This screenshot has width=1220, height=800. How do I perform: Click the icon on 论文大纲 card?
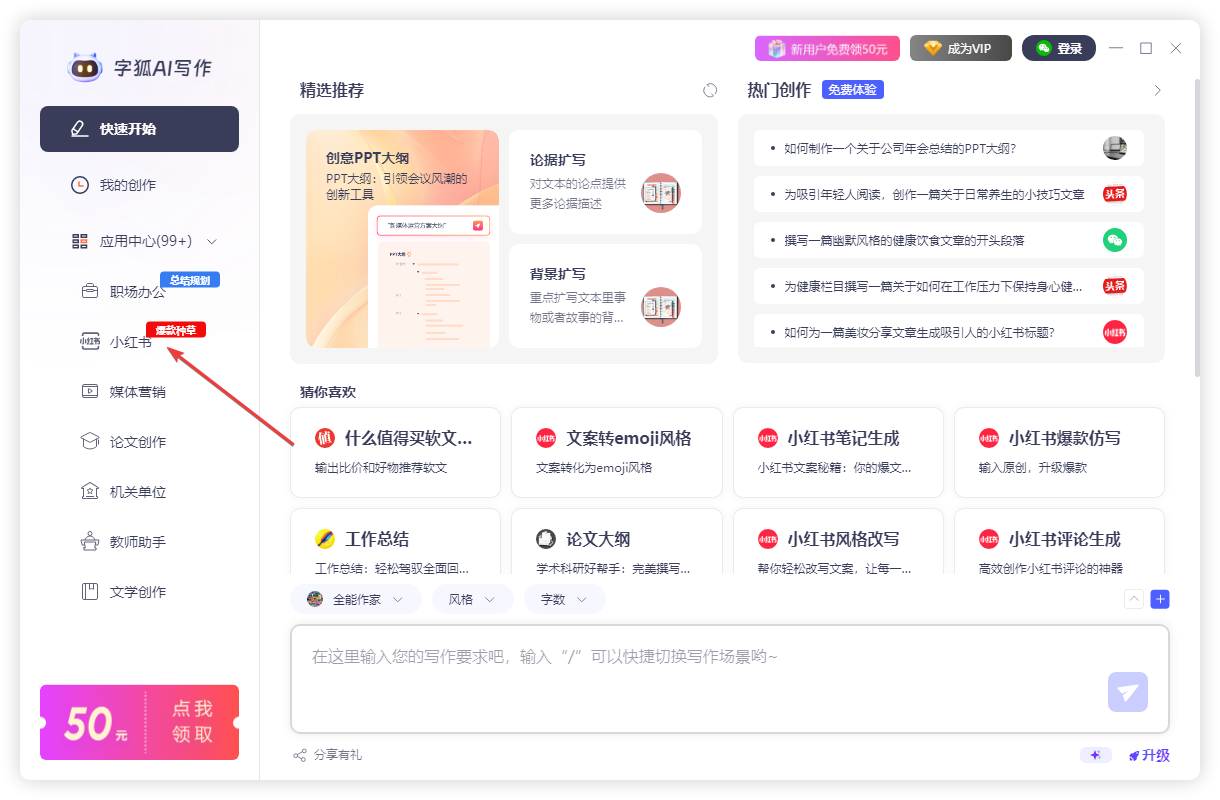546,539
